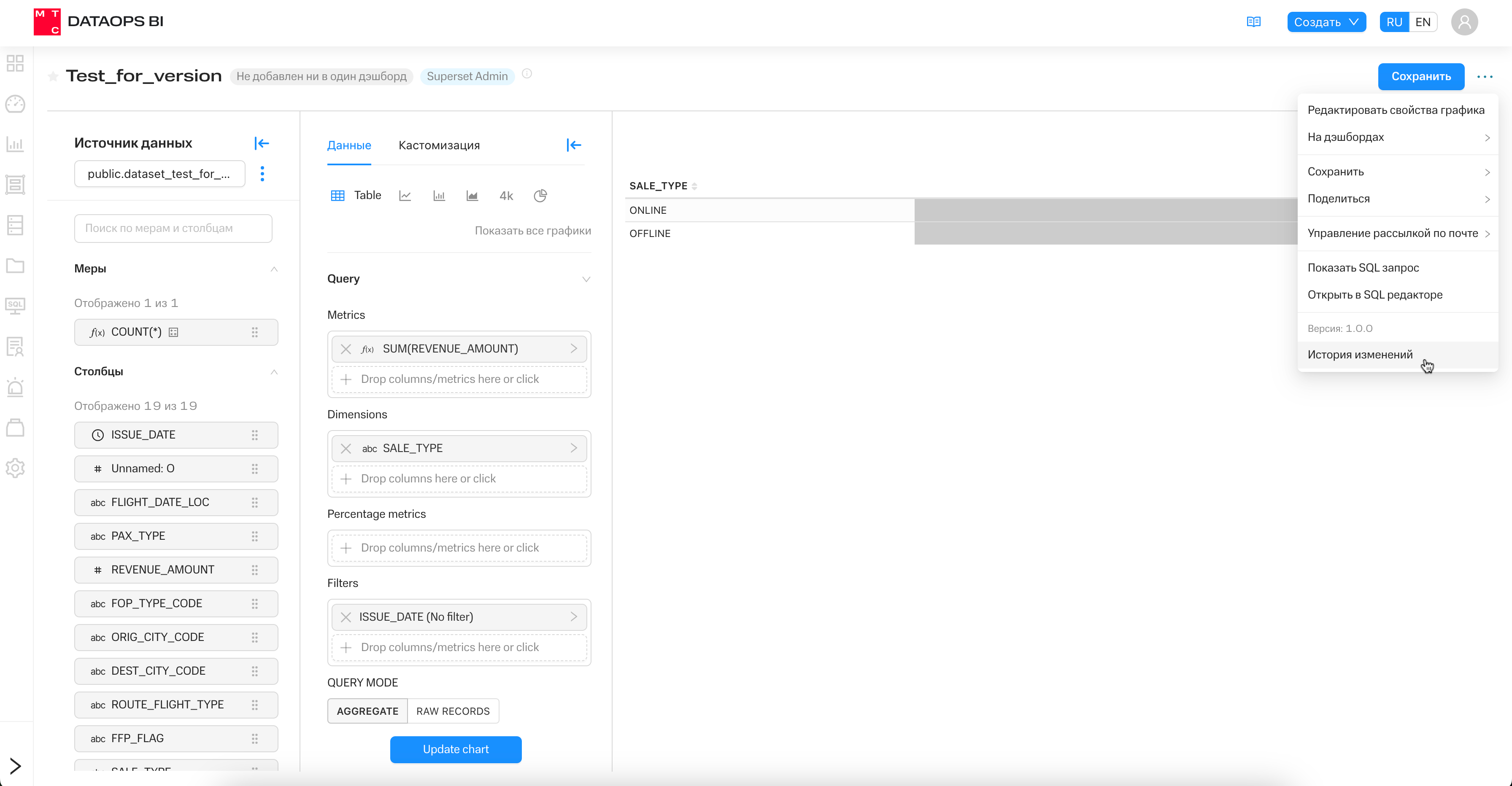Remove the SUM(REVENUE_AMOUNT) metric
This screenshot has height=786, width=1512.
[x=346, y=349]
